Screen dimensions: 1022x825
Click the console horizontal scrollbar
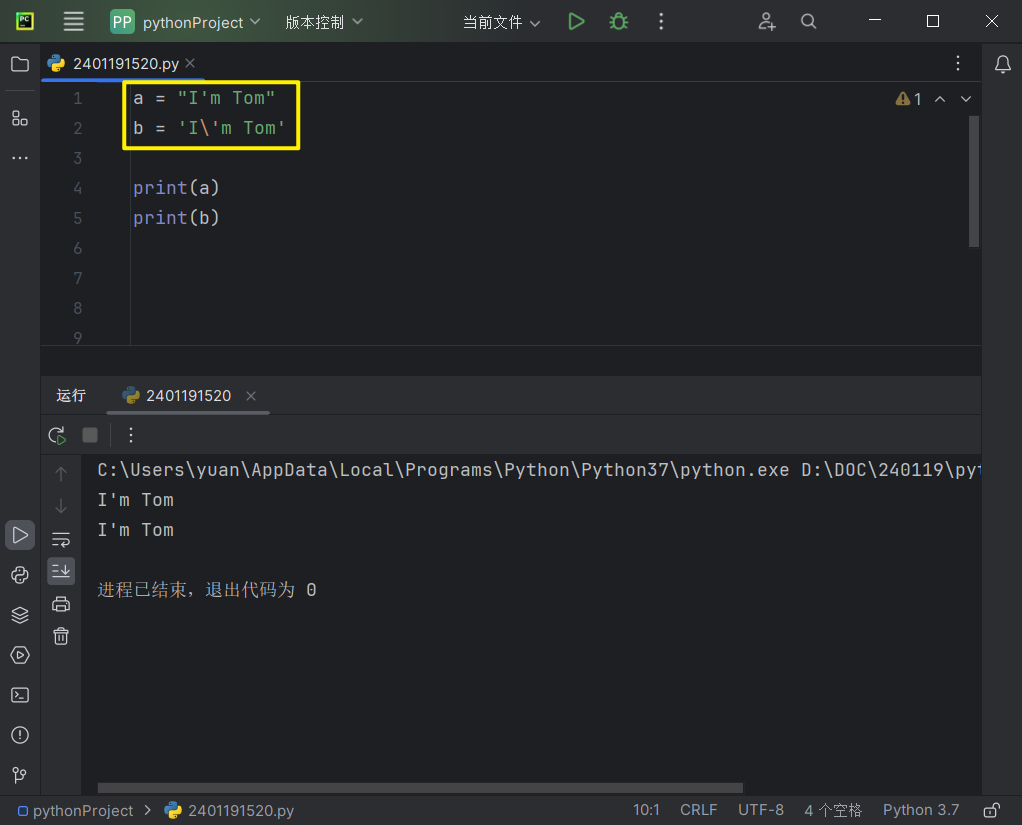pos(420,788)
